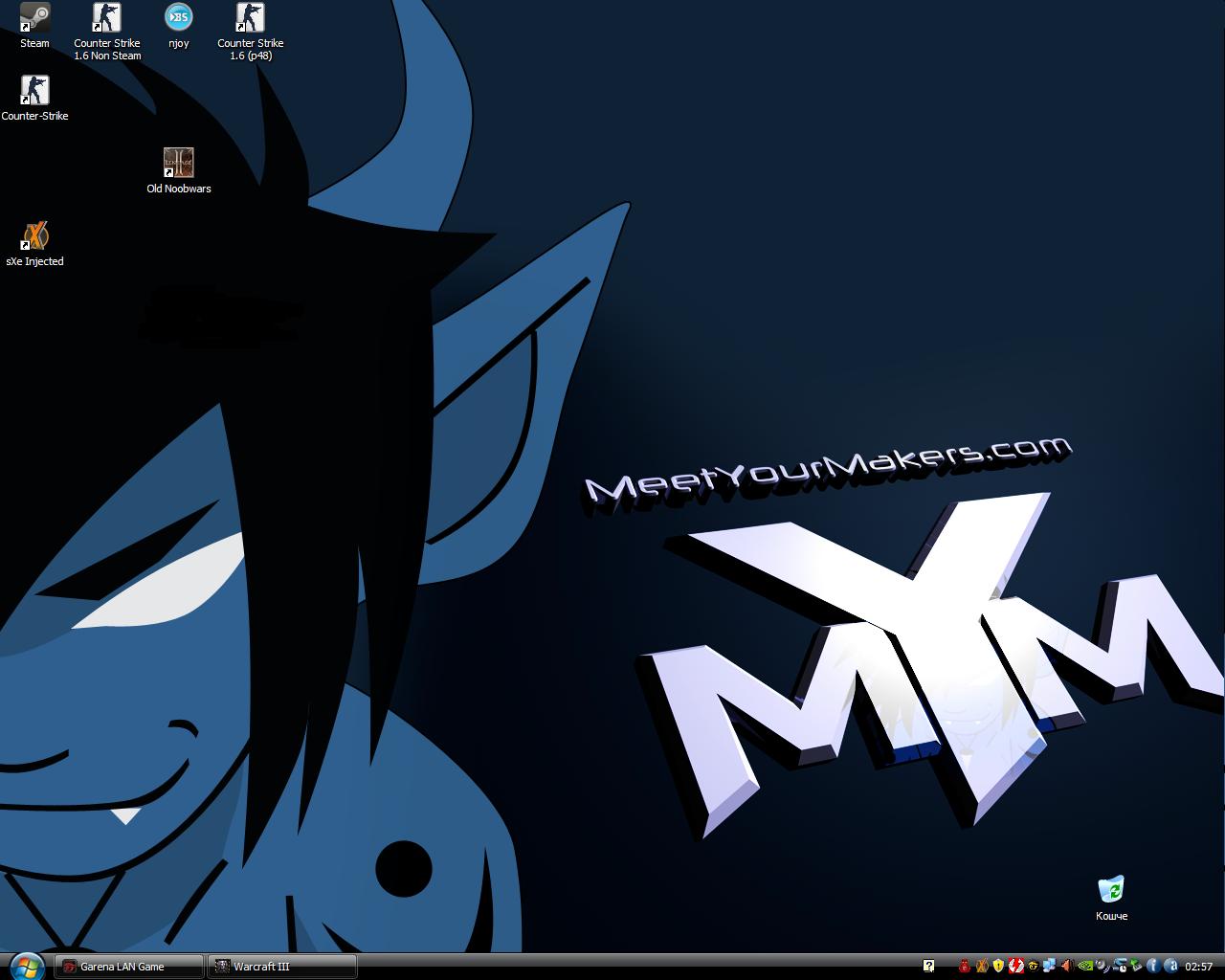
Task: Click the network clock scheduler tray icon
Action: click(1119, 966)
